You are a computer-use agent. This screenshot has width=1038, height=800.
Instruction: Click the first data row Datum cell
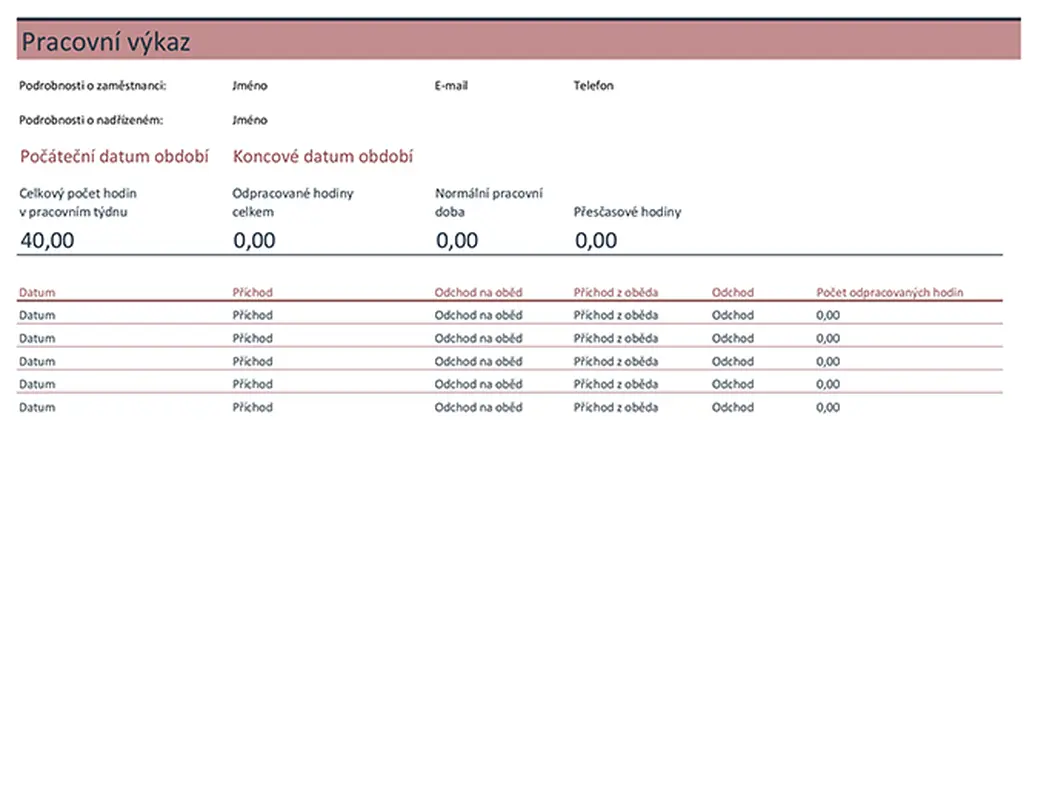pos(37,315)
